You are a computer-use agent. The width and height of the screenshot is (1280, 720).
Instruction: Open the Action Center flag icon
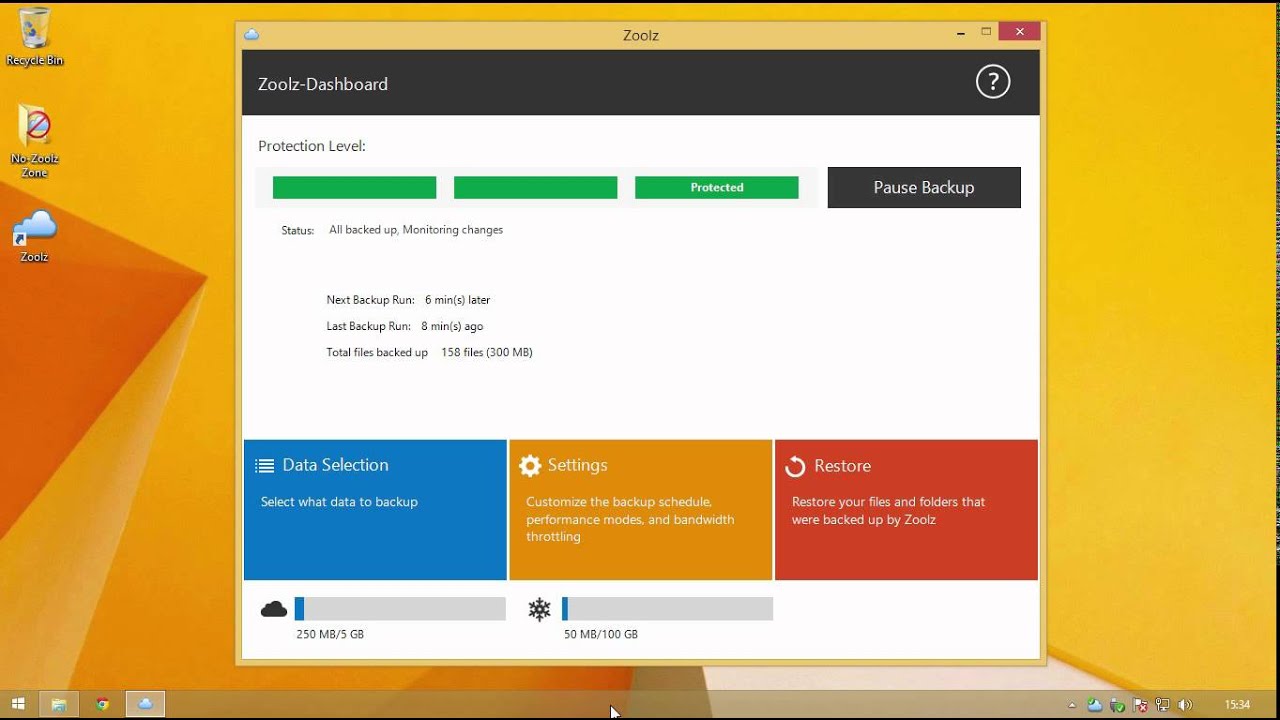click(x=1141, y=705)
